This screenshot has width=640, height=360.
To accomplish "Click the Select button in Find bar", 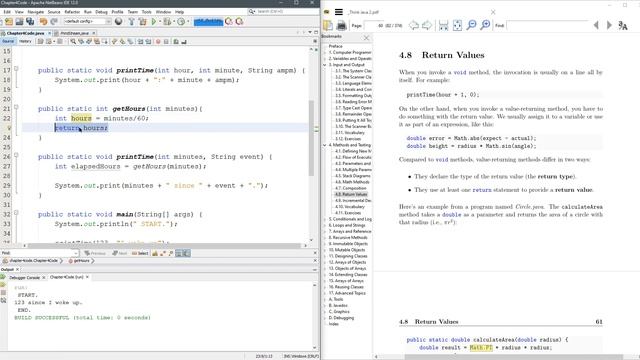I will pos(140,253).
